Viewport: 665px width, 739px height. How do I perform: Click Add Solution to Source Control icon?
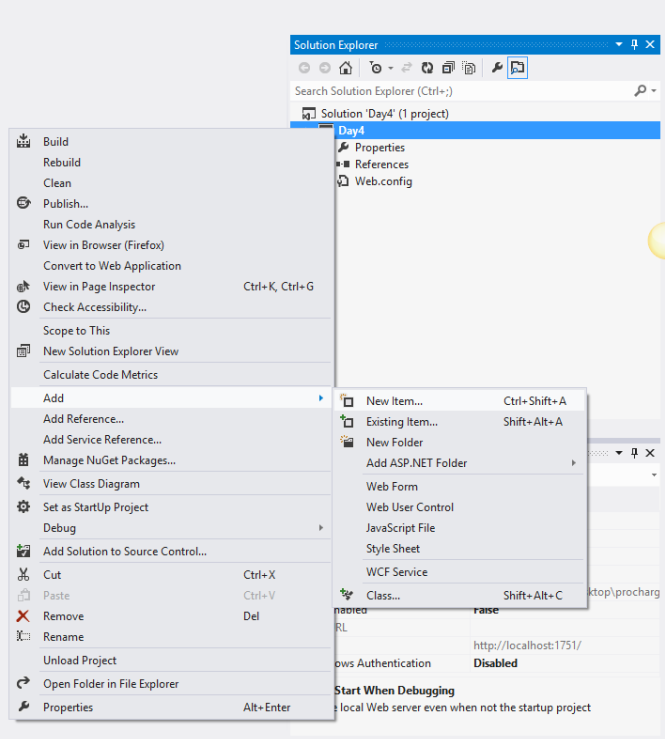tap(24, 551)
